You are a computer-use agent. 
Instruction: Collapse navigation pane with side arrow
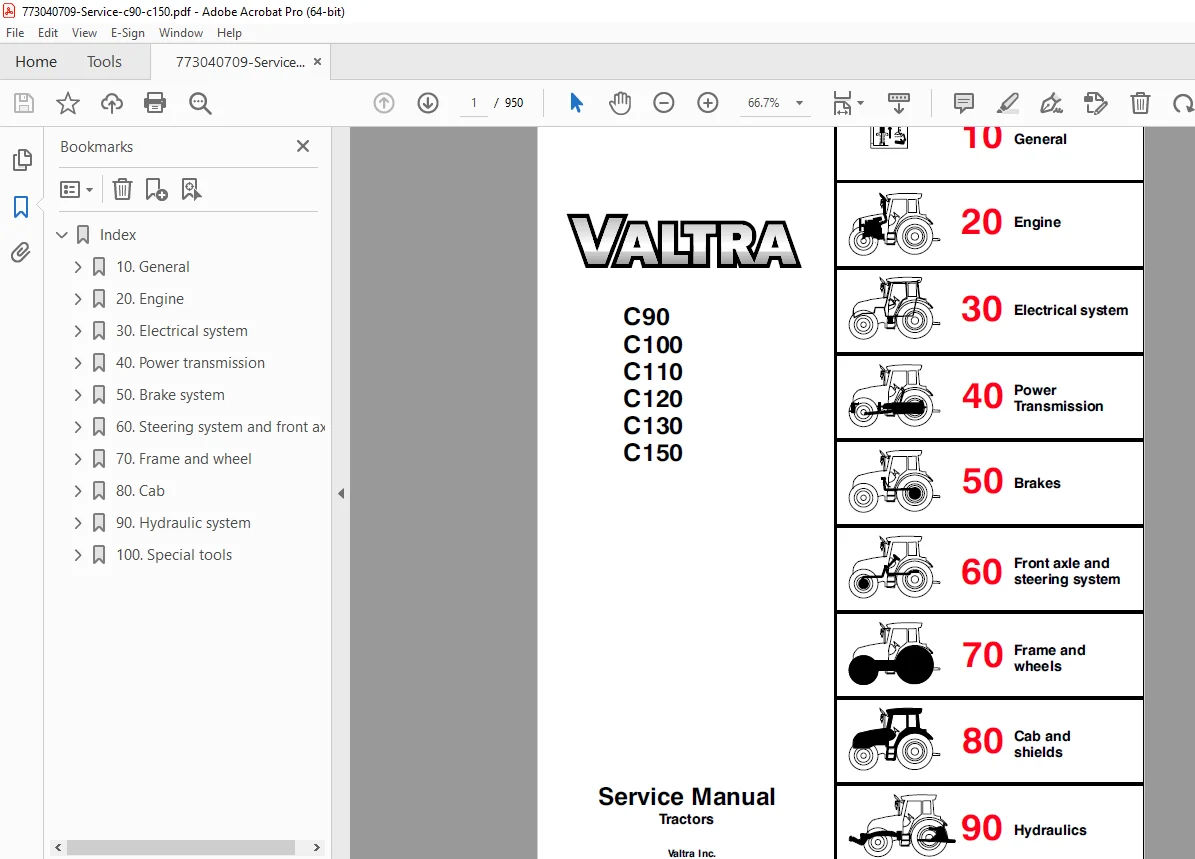point(341,493)
